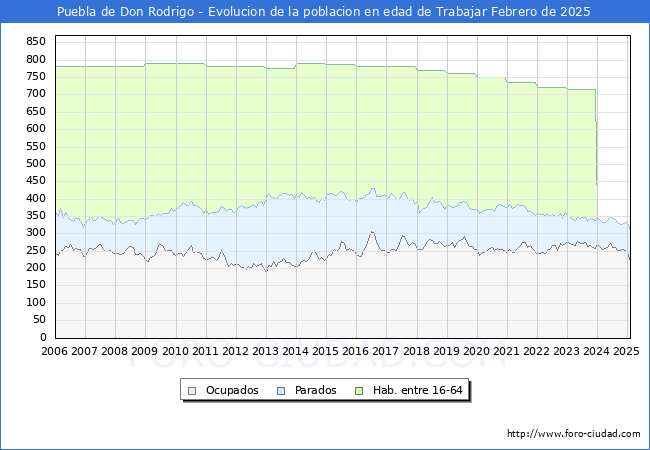Click the 300 y-axis value
The height and width of the screenshot is (450, 650).
click(36, 232)
